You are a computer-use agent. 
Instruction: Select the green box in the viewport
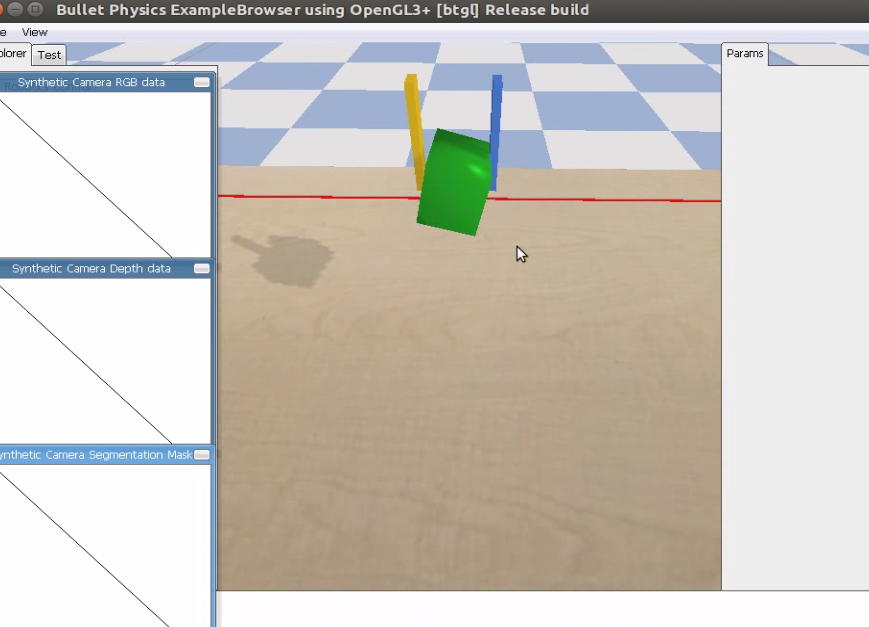coord(455,180)
